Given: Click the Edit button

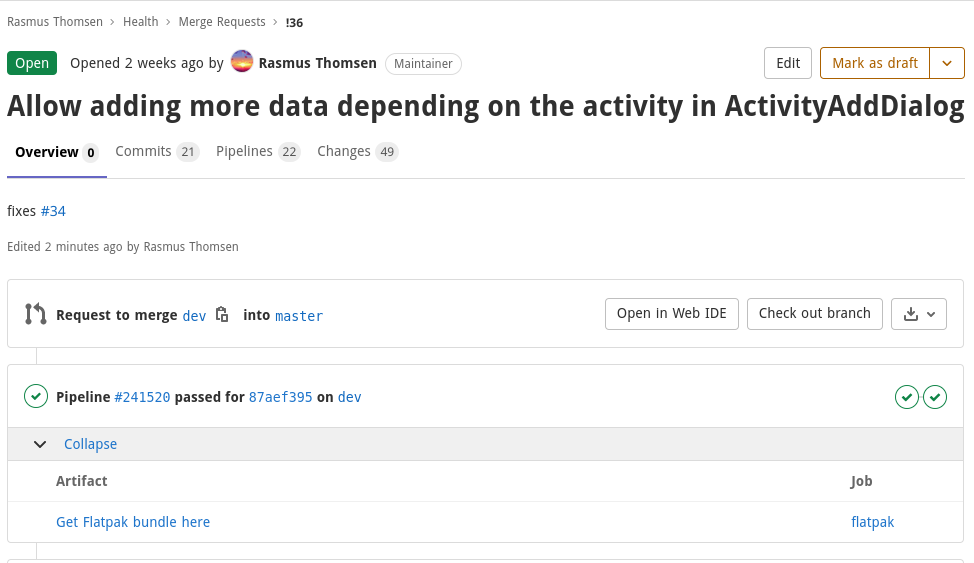Looking at the screenshot, I should coord(788,63).
